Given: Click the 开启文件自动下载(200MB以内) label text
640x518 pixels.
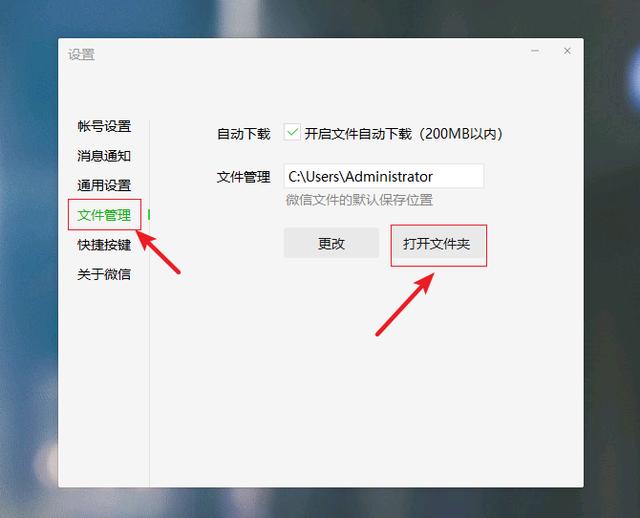Looking at the screenshot, I should [404, 133].
